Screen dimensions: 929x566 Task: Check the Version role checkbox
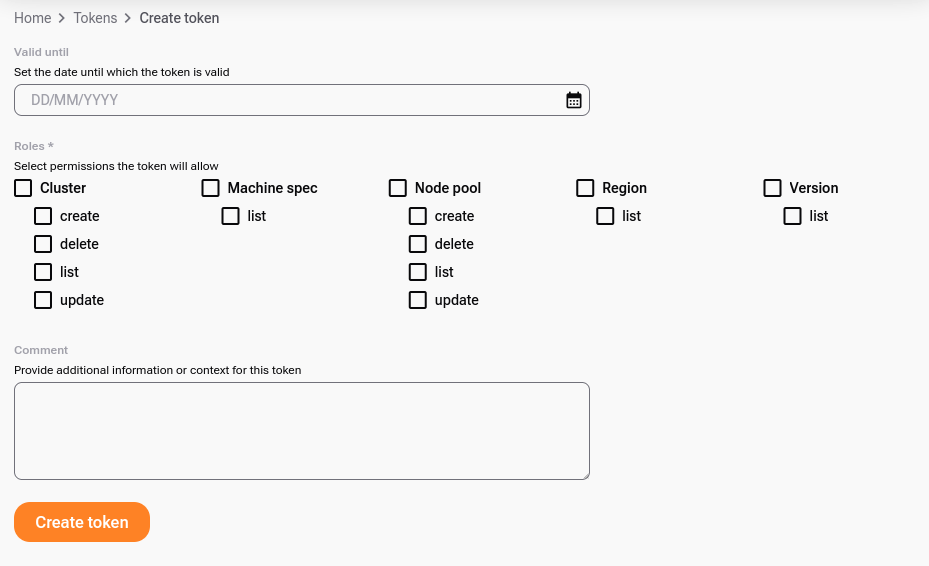pos(772,188)
